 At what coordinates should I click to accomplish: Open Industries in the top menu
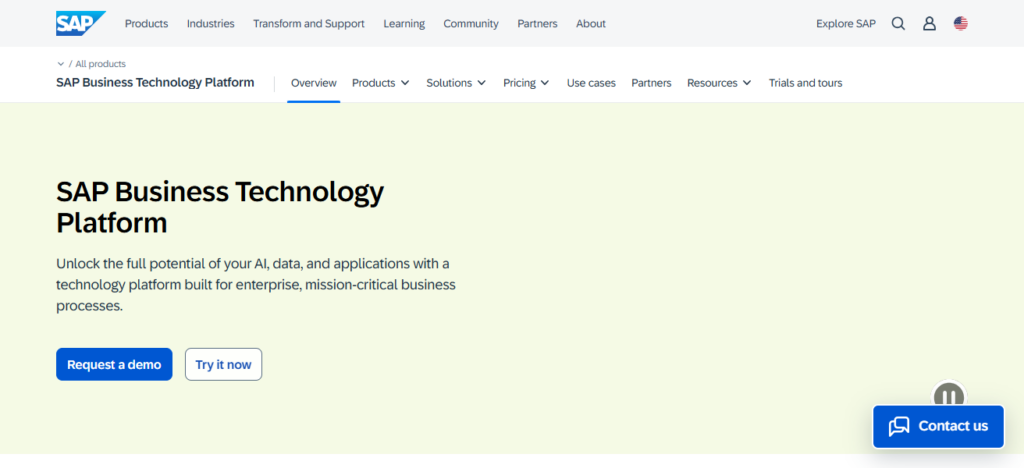point(210,23)
